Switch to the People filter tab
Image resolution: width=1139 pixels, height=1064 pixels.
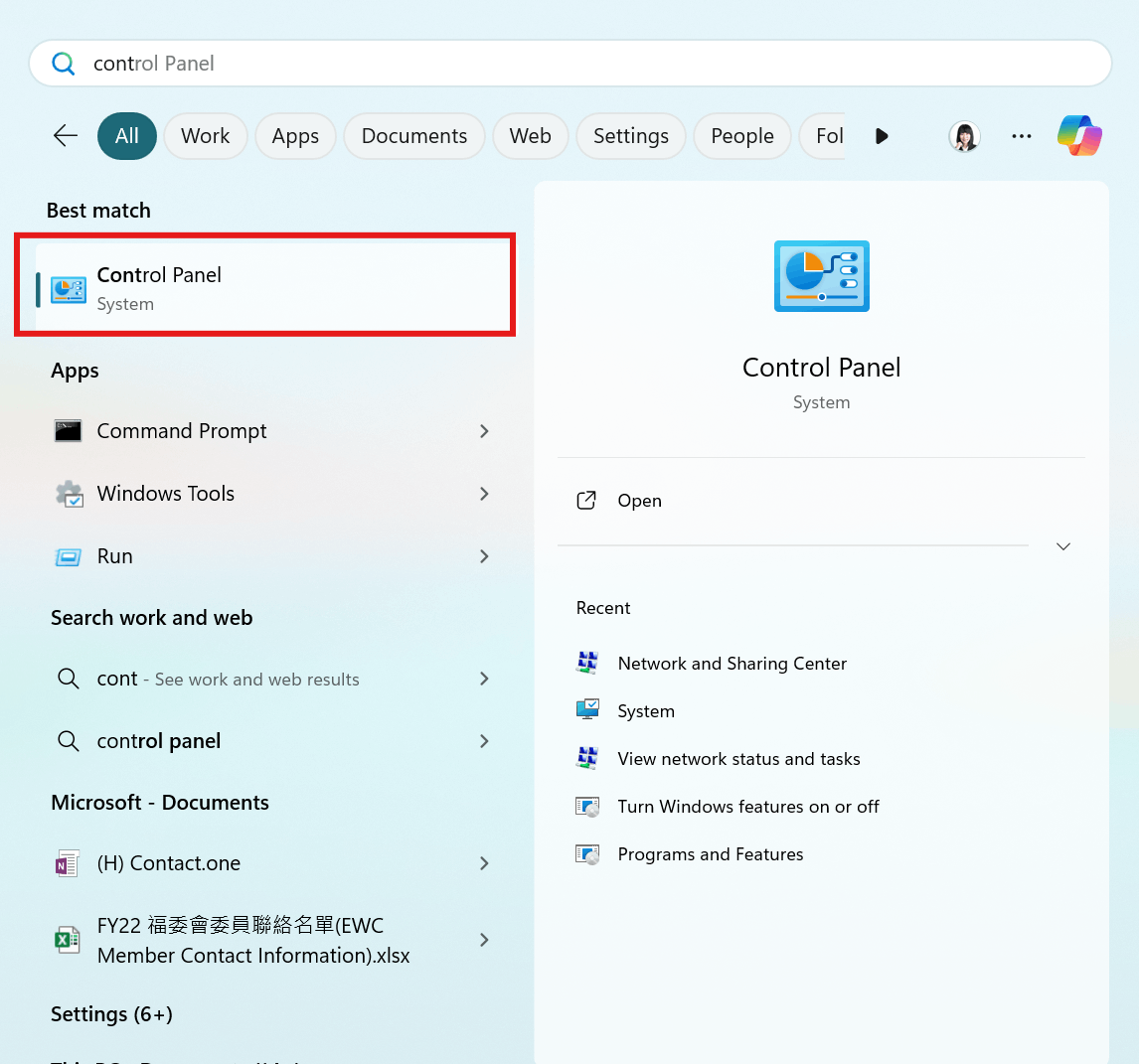pyautogui.click(x=742, y=136)
